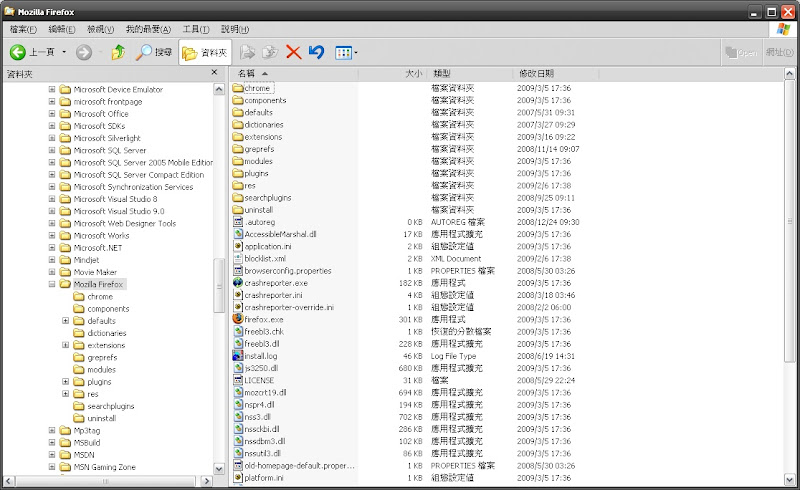Open the Tools menu
Viewport: 800px width, 490px height.
pyautogui.click(x=196, y=30)
